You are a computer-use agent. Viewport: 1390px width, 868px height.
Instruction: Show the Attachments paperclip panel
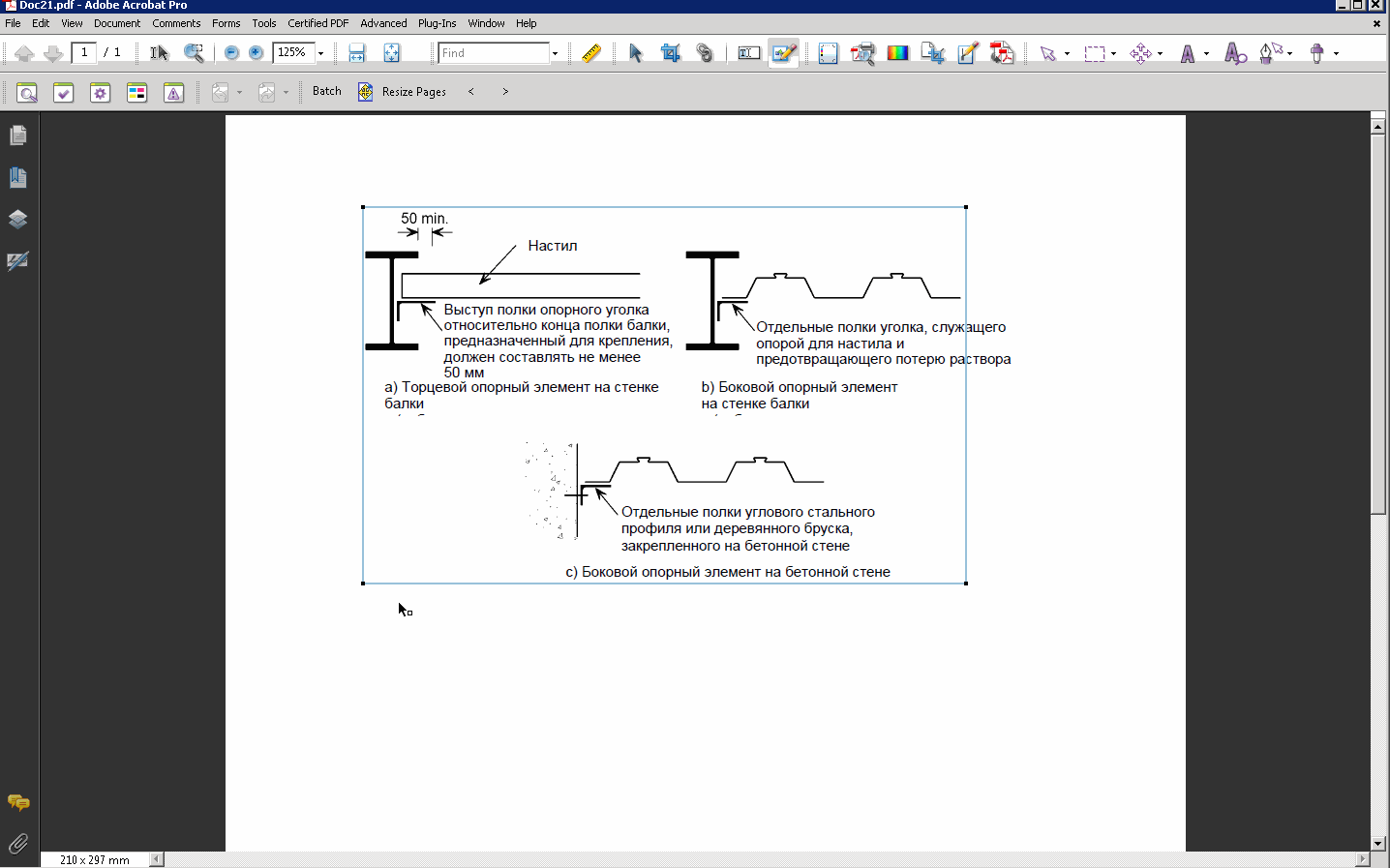tap(17, 844)
